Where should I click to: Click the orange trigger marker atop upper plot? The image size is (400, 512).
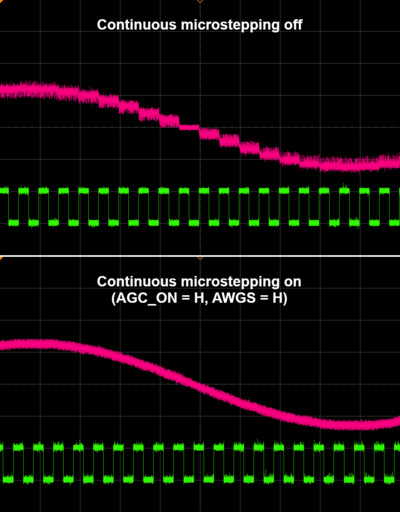(200, 1)
